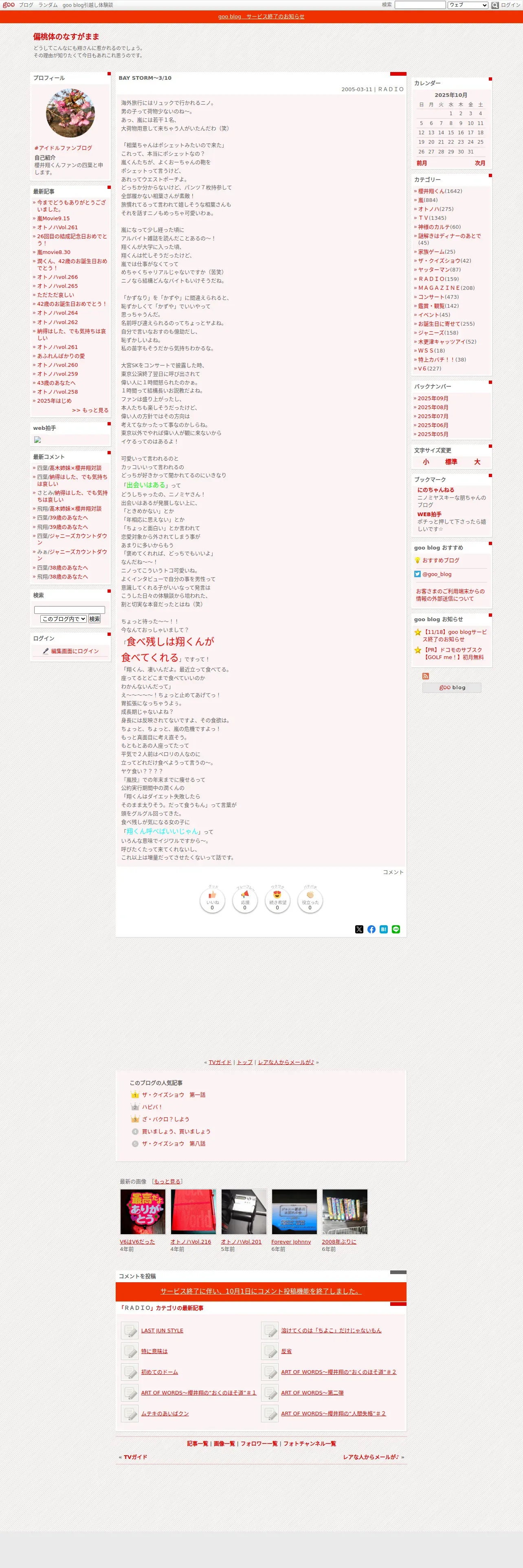Viewport: 523px width, 1568px height.
Task: Open recent article 嵐Movie9.15
Action: pos(53,219)
